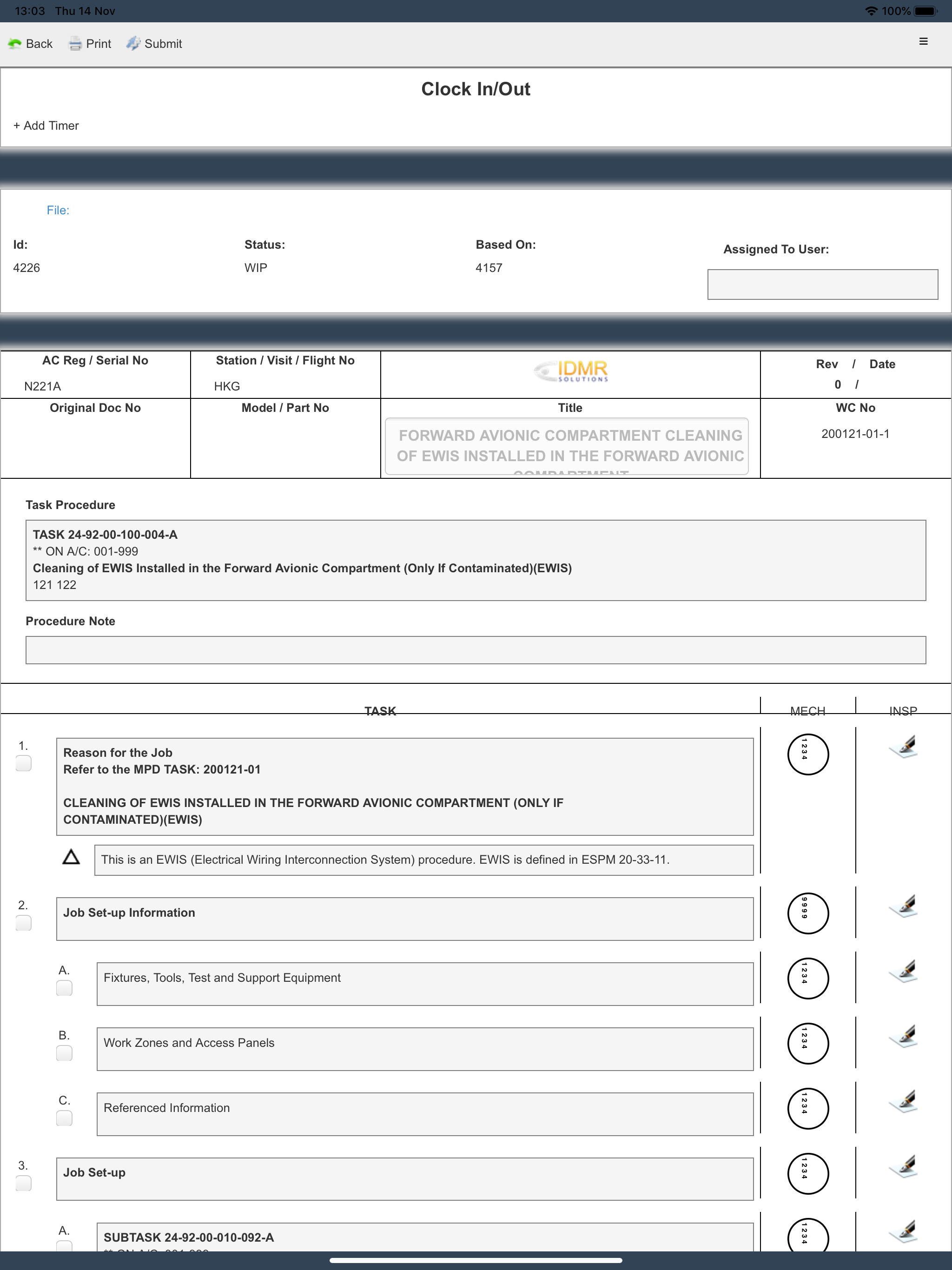The width and height of the screenshot is (952, 1270).
Task: Click the Print printer icon
Action: coord(75,44)
